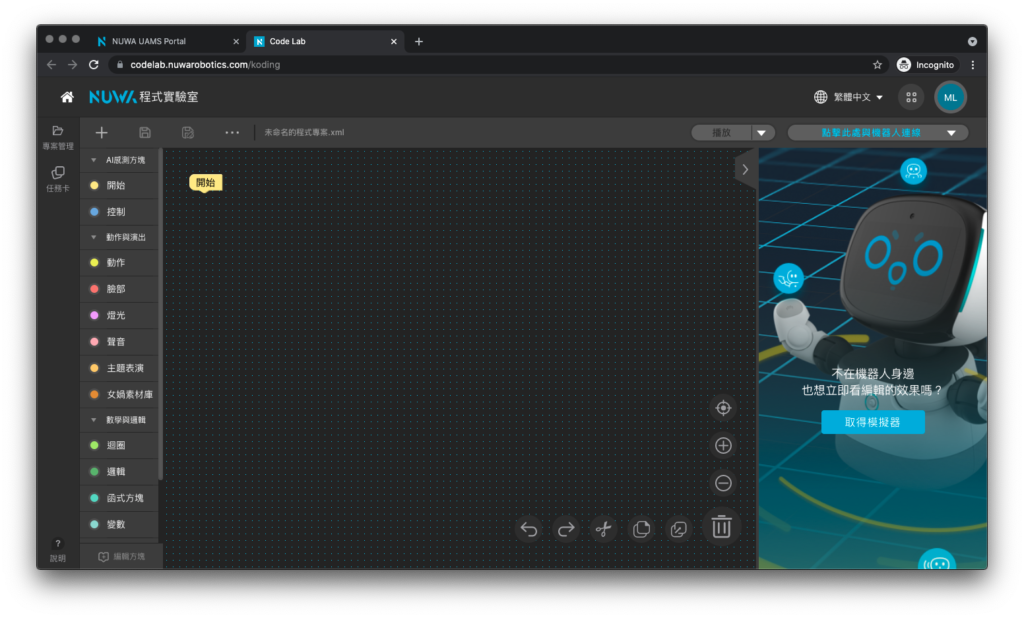The width and height of the screenshot is (1024, 618).
Task: Select the 動作 block category
Action: pyautogui.click(x=119, y=263)
